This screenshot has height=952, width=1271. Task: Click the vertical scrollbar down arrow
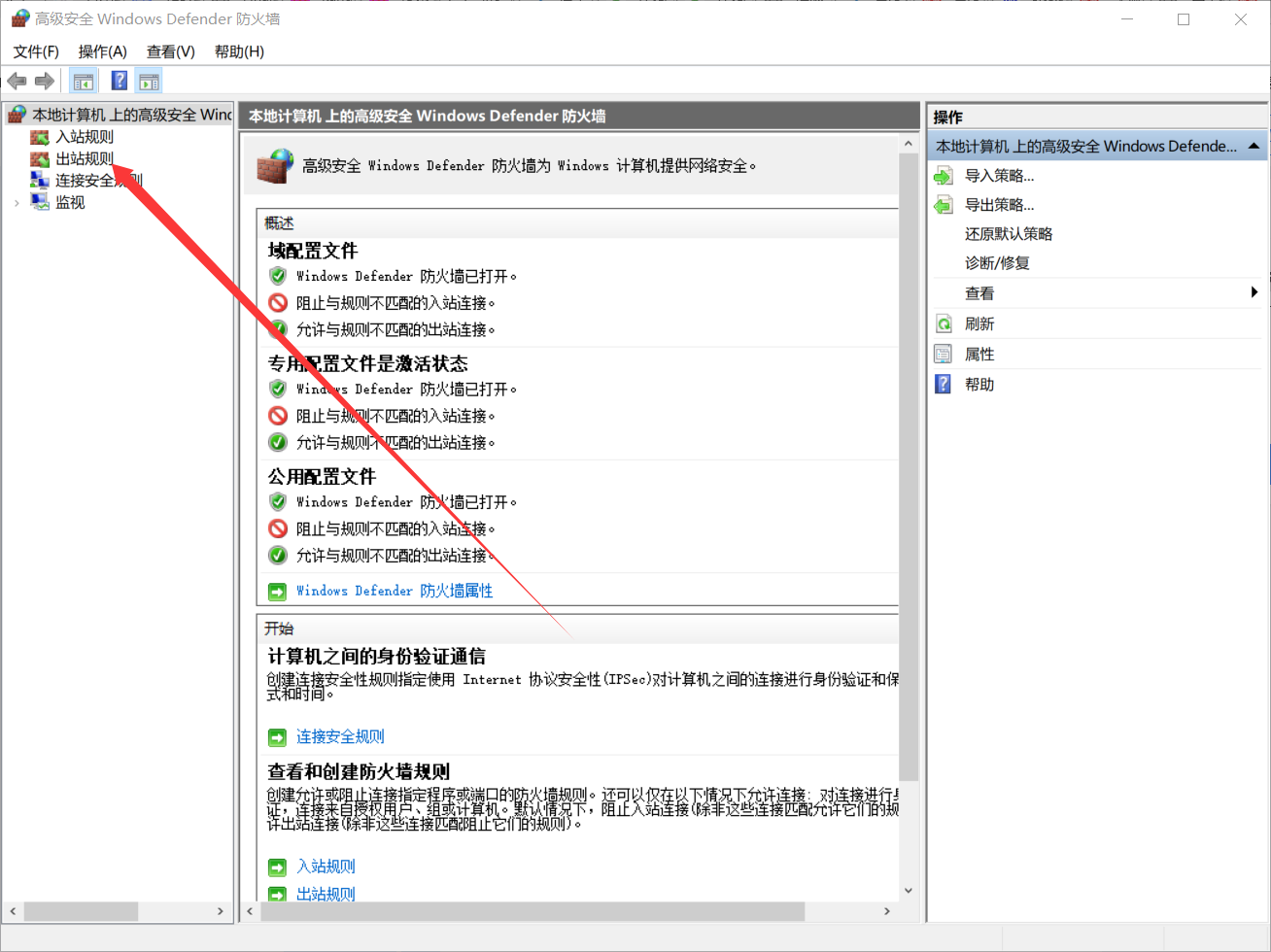point(909,890)
